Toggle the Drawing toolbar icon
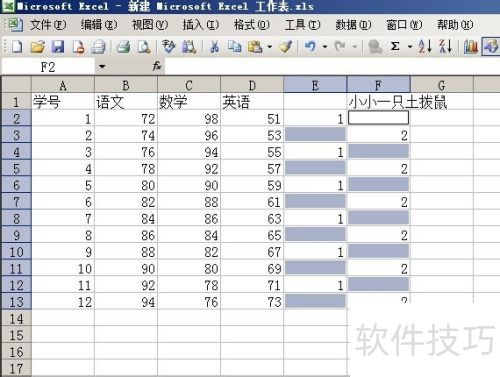Viewport: 500px width, 377px height. 491,47
